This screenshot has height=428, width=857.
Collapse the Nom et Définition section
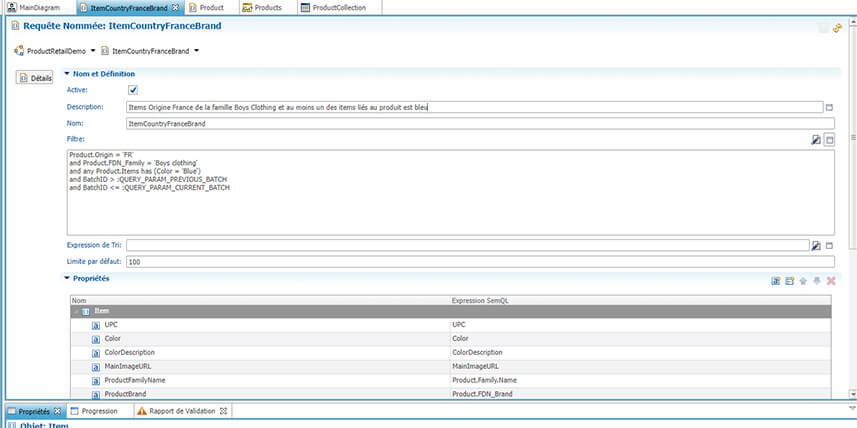click(67, 73)
